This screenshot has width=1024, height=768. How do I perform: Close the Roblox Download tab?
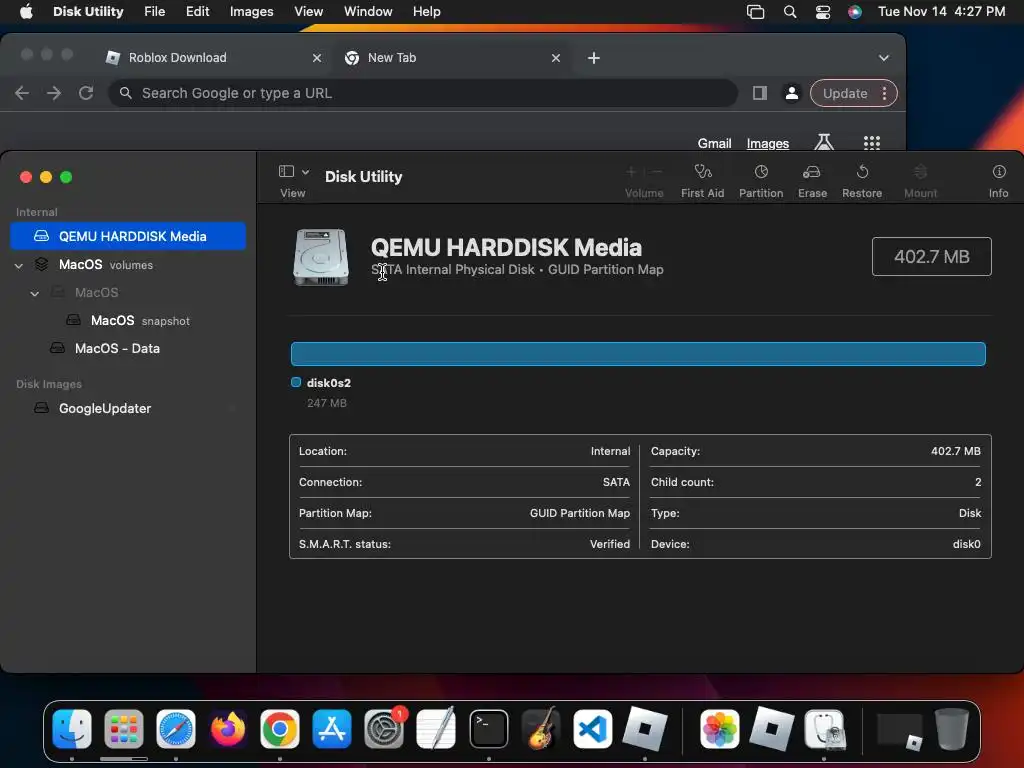point(317,58)
